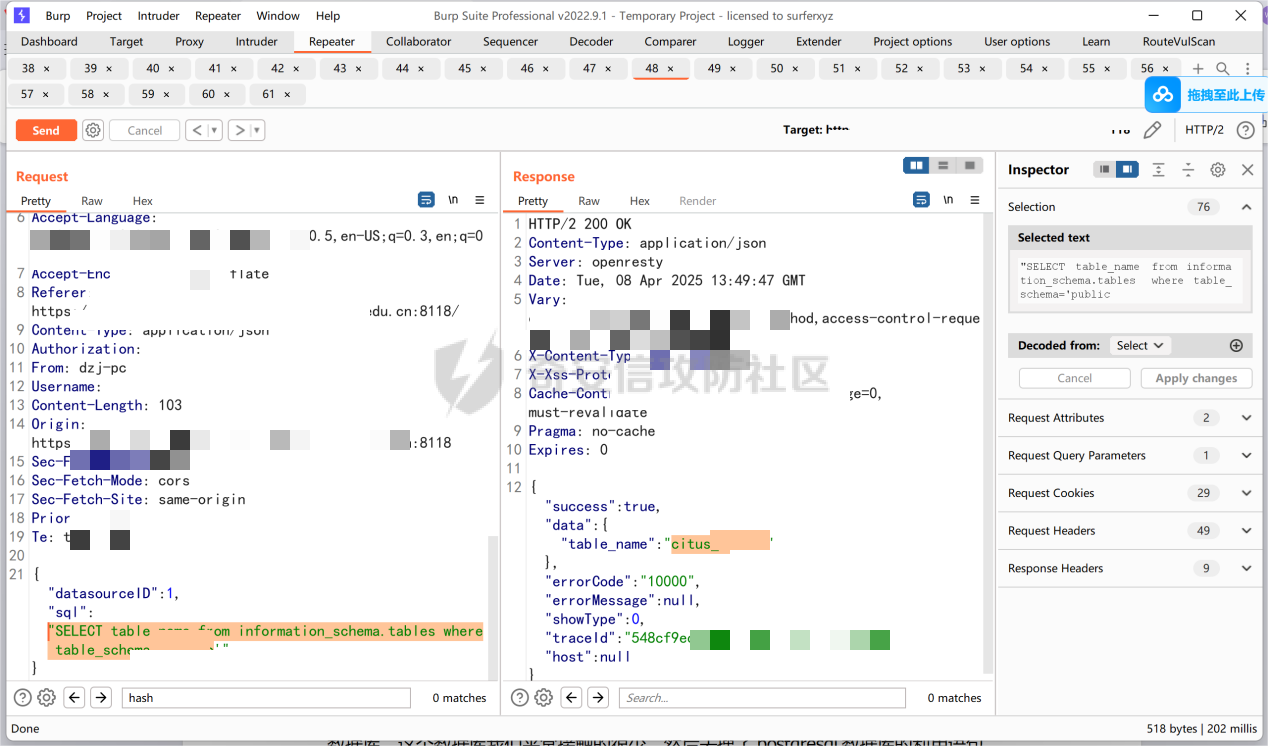The height and width of the screenshot is (746, 1268).
Task: Add a decoding with plus icon
Action: point(1236,345)
